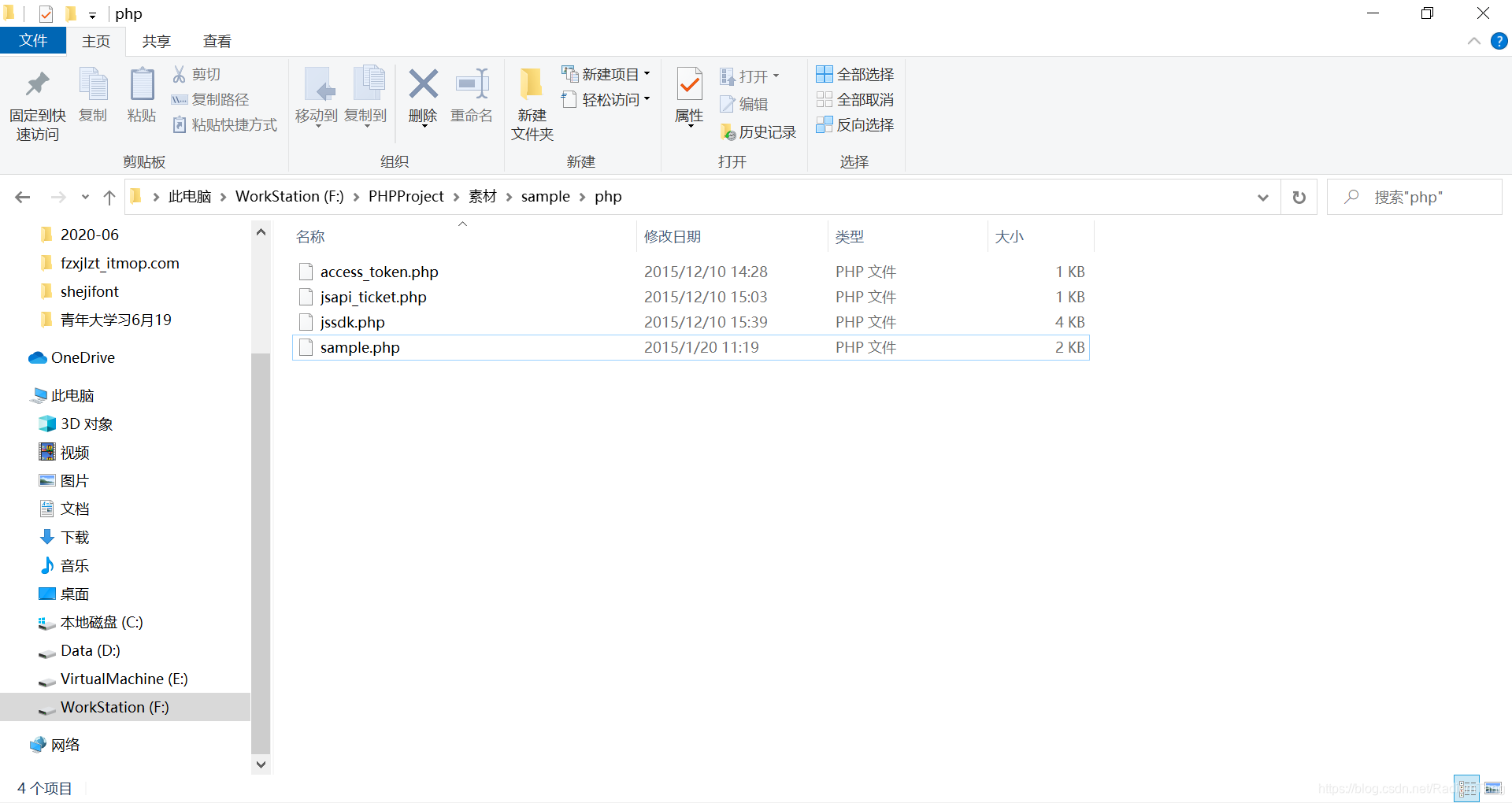The height and width of the screenshot is (803, 1512).
Task: Sort by the Name (名称) column header
Action: 463,236
